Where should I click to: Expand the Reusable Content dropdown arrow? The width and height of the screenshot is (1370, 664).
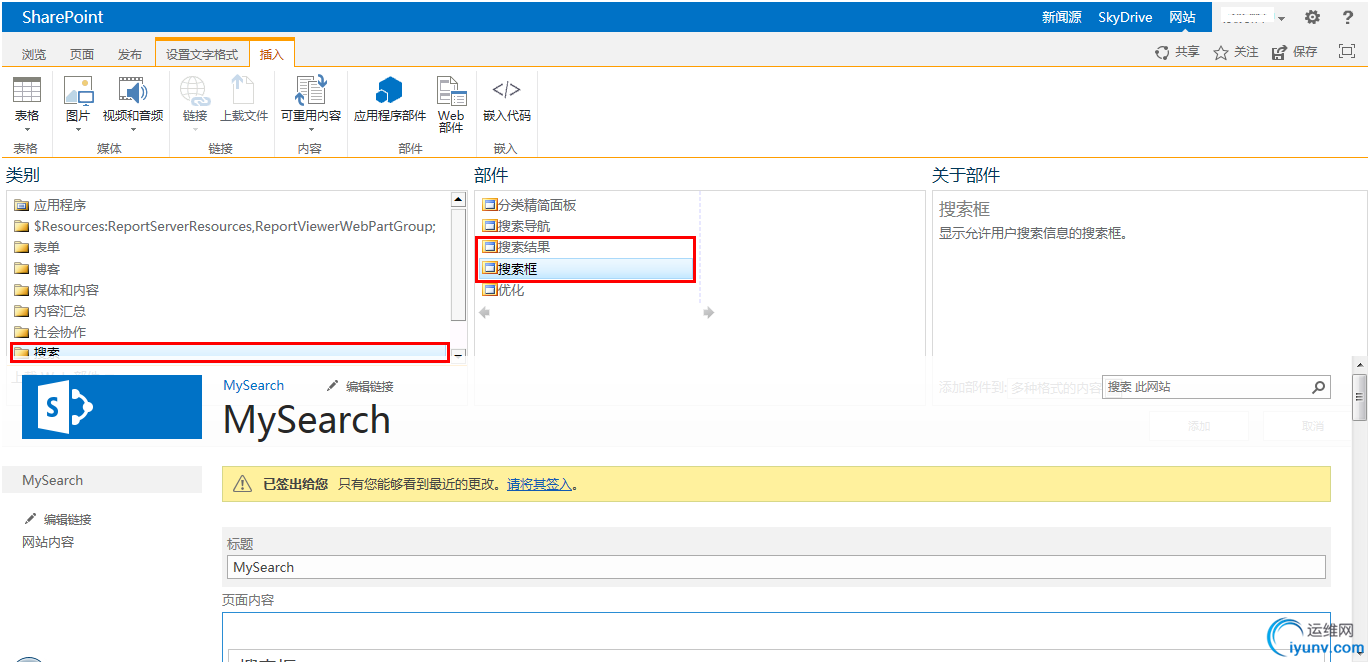click(x=311, y=129)
